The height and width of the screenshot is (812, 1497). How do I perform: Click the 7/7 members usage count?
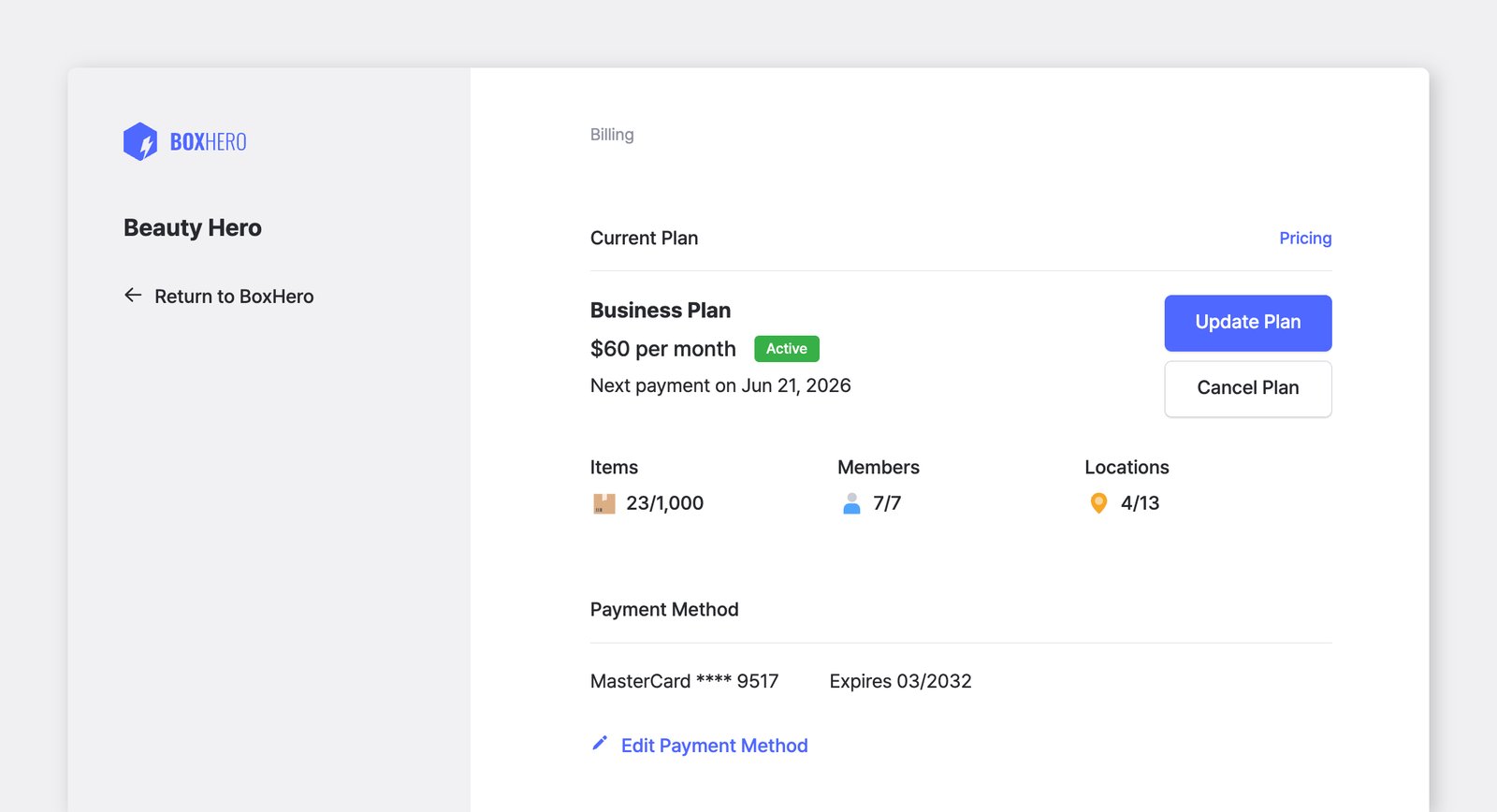point(887,503)
